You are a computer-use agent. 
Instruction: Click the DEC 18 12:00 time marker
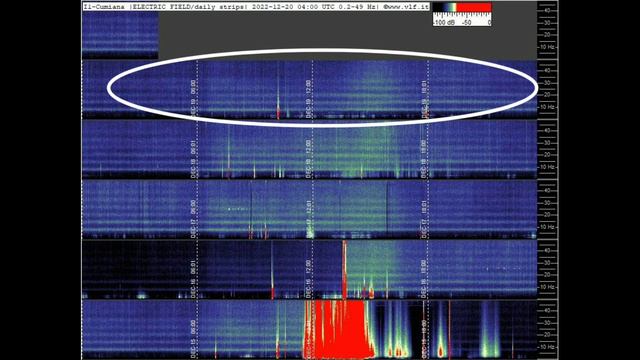point(309,158)
